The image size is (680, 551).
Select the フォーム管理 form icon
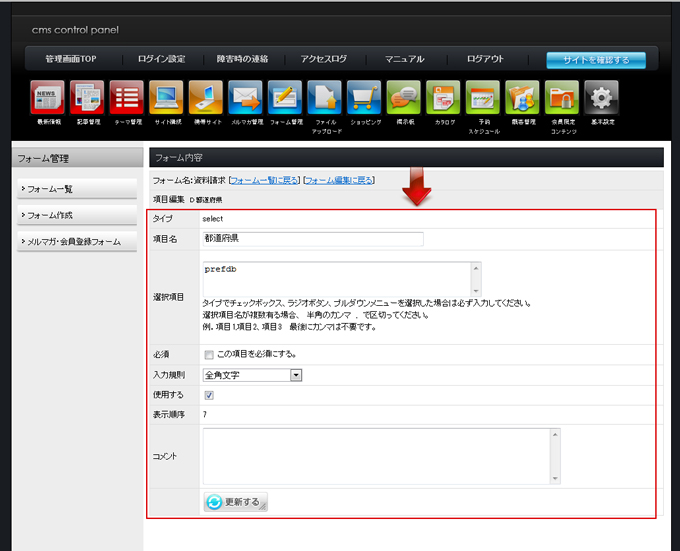click(285, 98)
